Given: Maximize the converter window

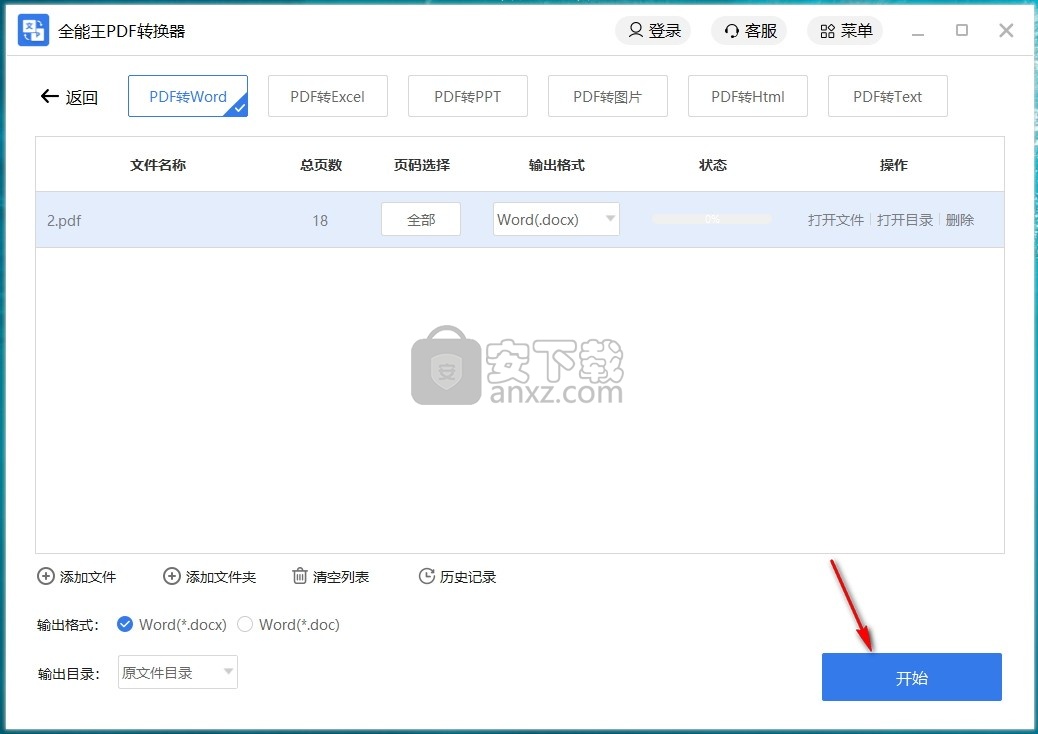Looking at the screenshot, I should click(962, 30).
